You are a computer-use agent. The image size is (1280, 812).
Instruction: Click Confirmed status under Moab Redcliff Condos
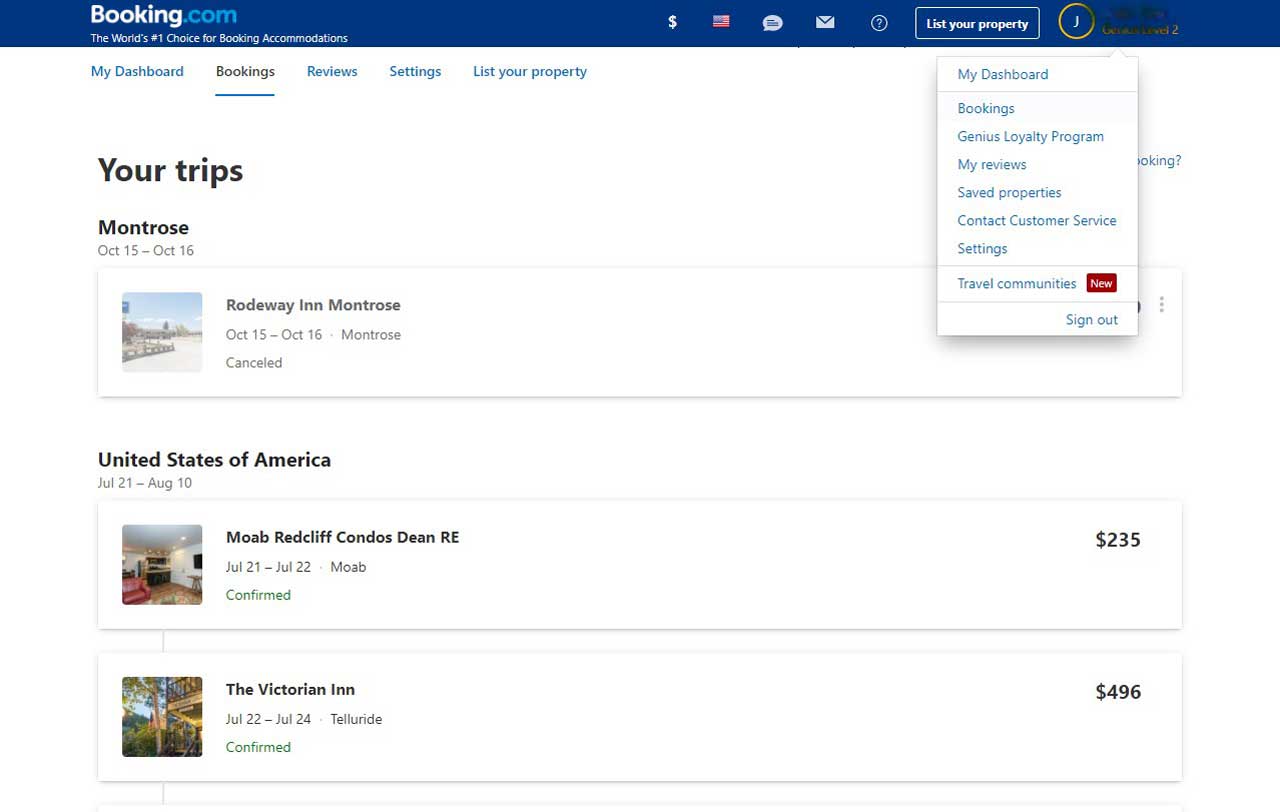(258, 595)
